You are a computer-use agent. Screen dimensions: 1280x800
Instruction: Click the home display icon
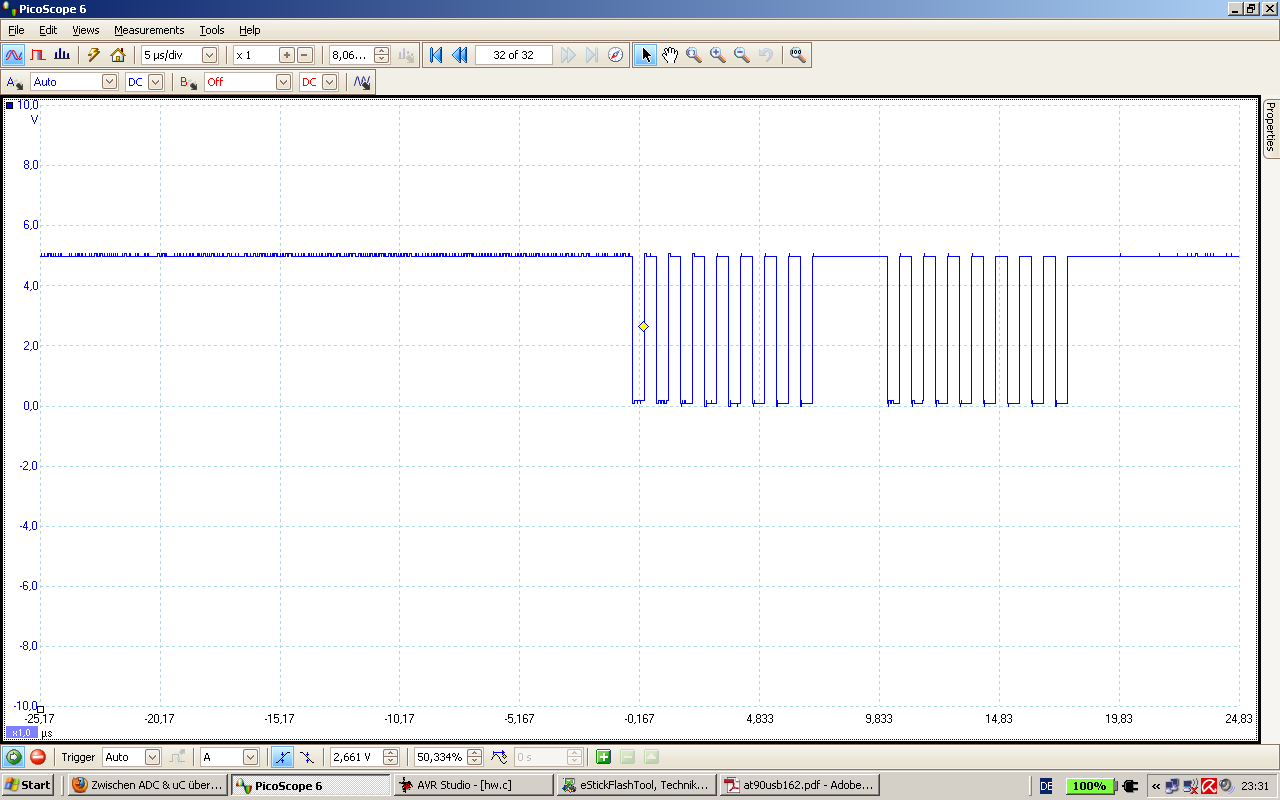(118, 55)
